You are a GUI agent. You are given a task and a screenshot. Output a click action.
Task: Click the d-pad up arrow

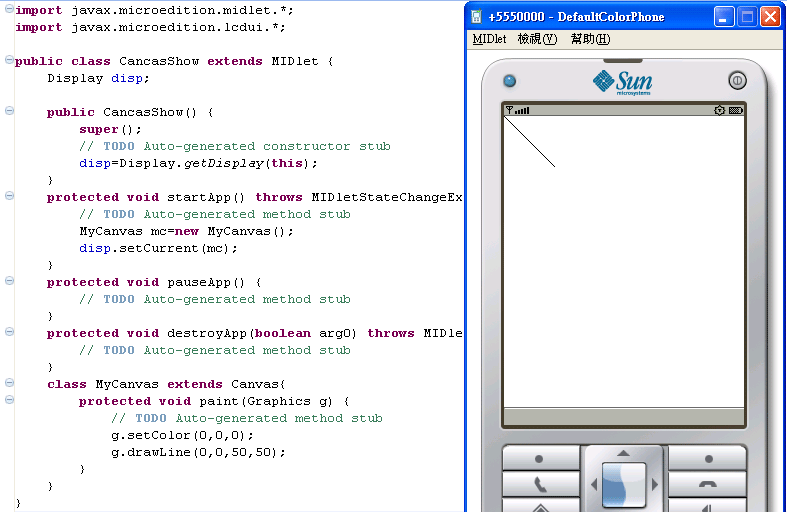[623, 453]
